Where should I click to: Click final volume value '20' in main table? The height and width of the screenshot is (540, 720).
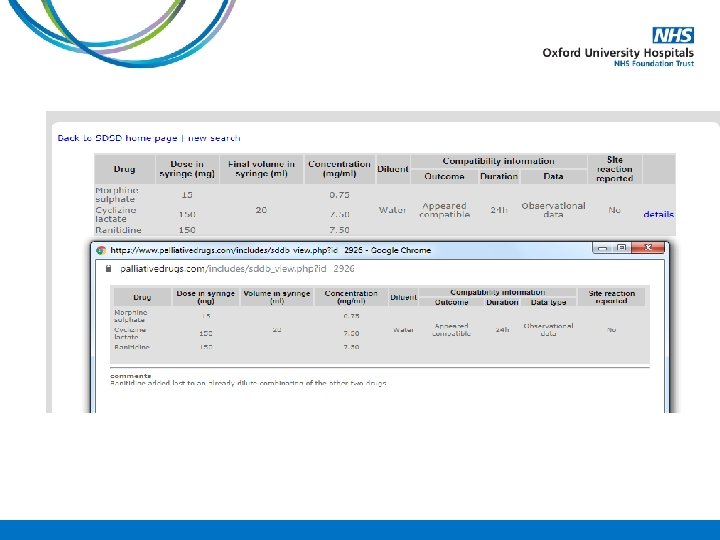point(261,210)
